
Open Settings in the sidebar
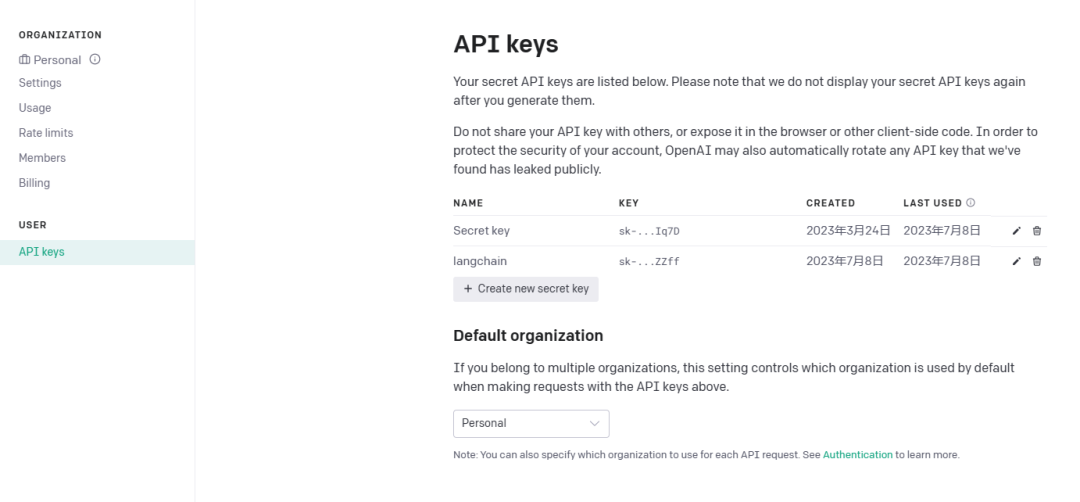pos(40,83)
